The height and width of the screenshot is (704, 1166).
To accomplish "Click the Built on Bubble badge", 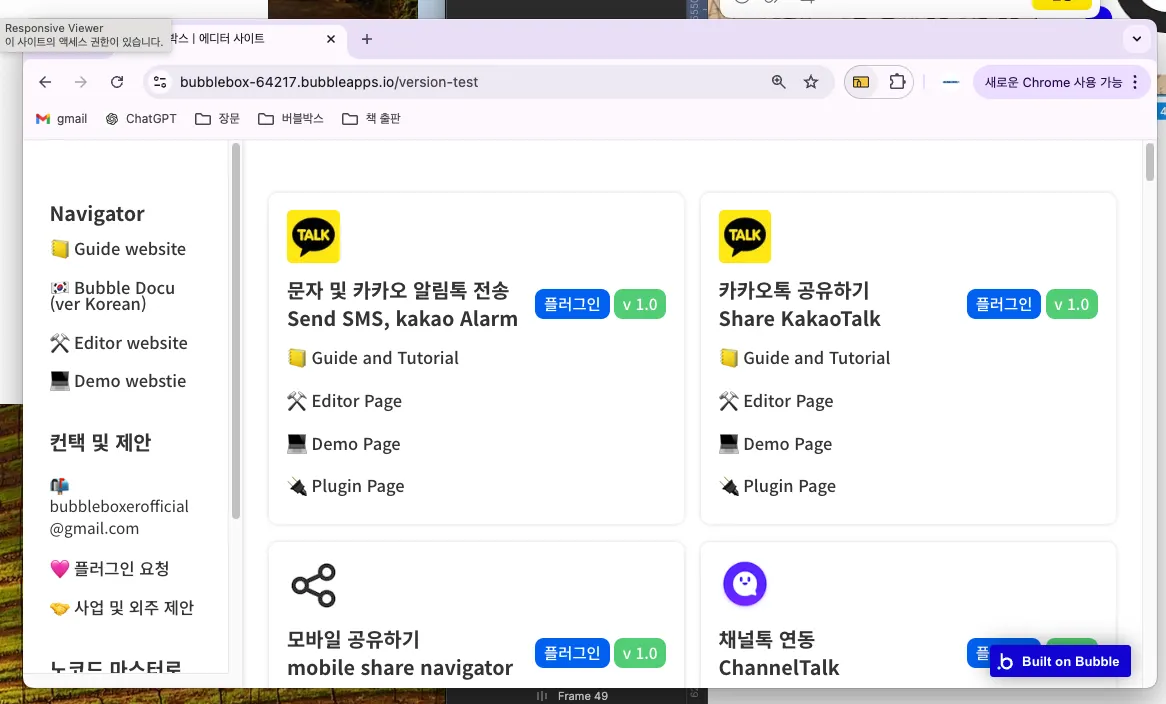I will (1060, 661).
